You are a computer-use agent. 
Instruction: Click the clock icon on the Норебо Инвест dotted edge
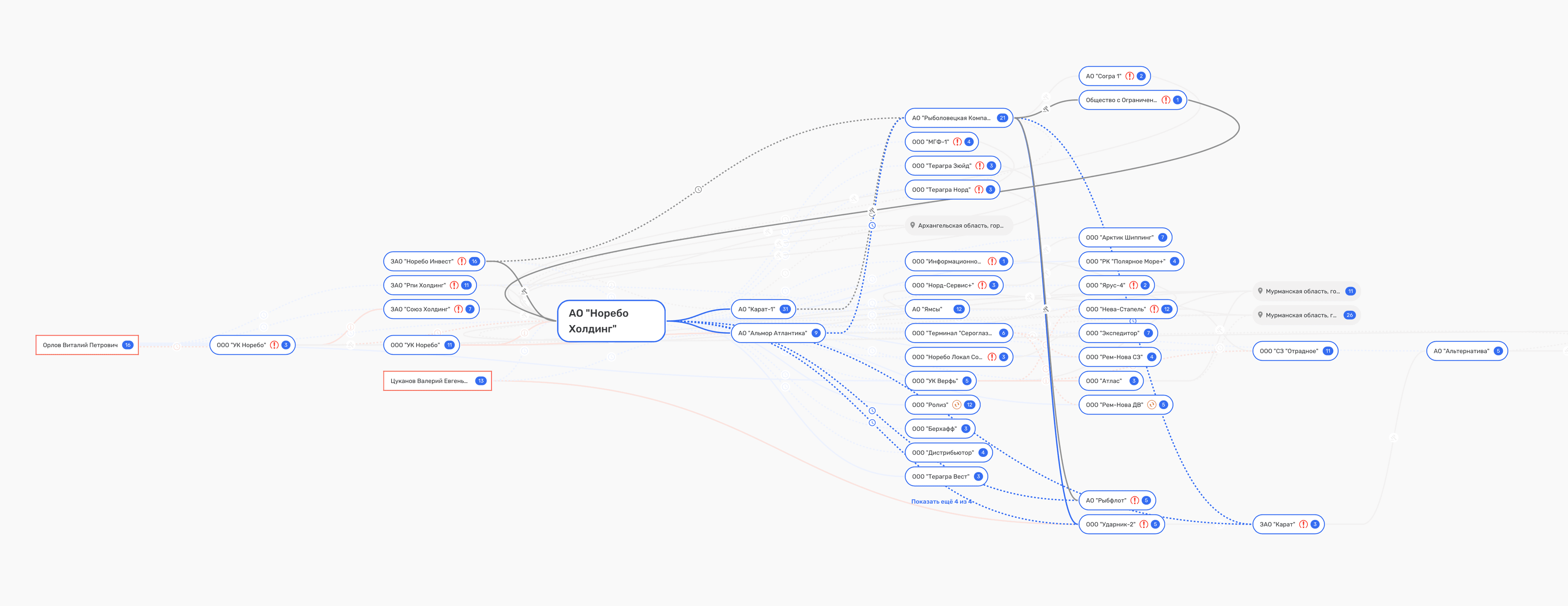pyautogui.click(x=698, y=190)
